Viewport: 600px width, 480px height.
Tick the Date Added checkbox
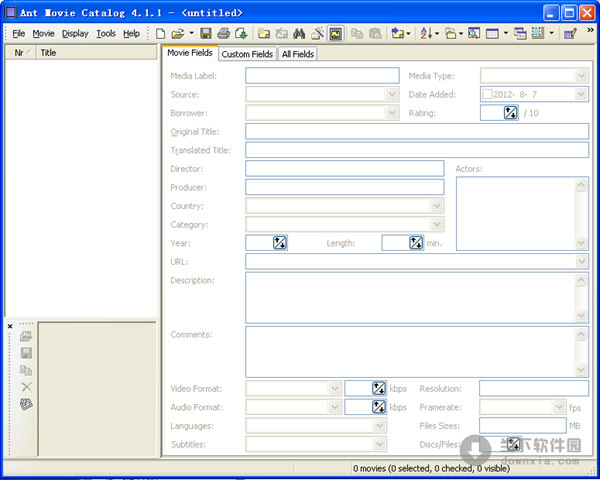487,94
